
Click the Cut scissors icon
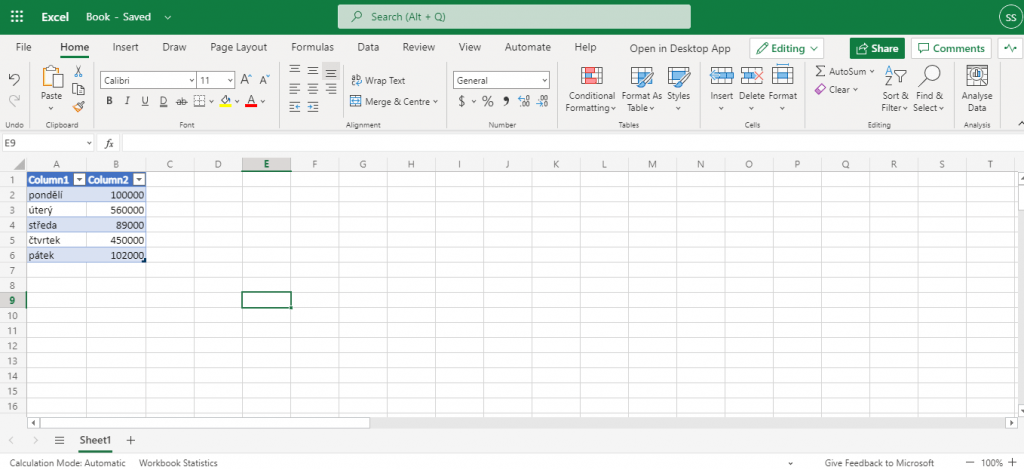pyautogui.click(x=79, y=72)
